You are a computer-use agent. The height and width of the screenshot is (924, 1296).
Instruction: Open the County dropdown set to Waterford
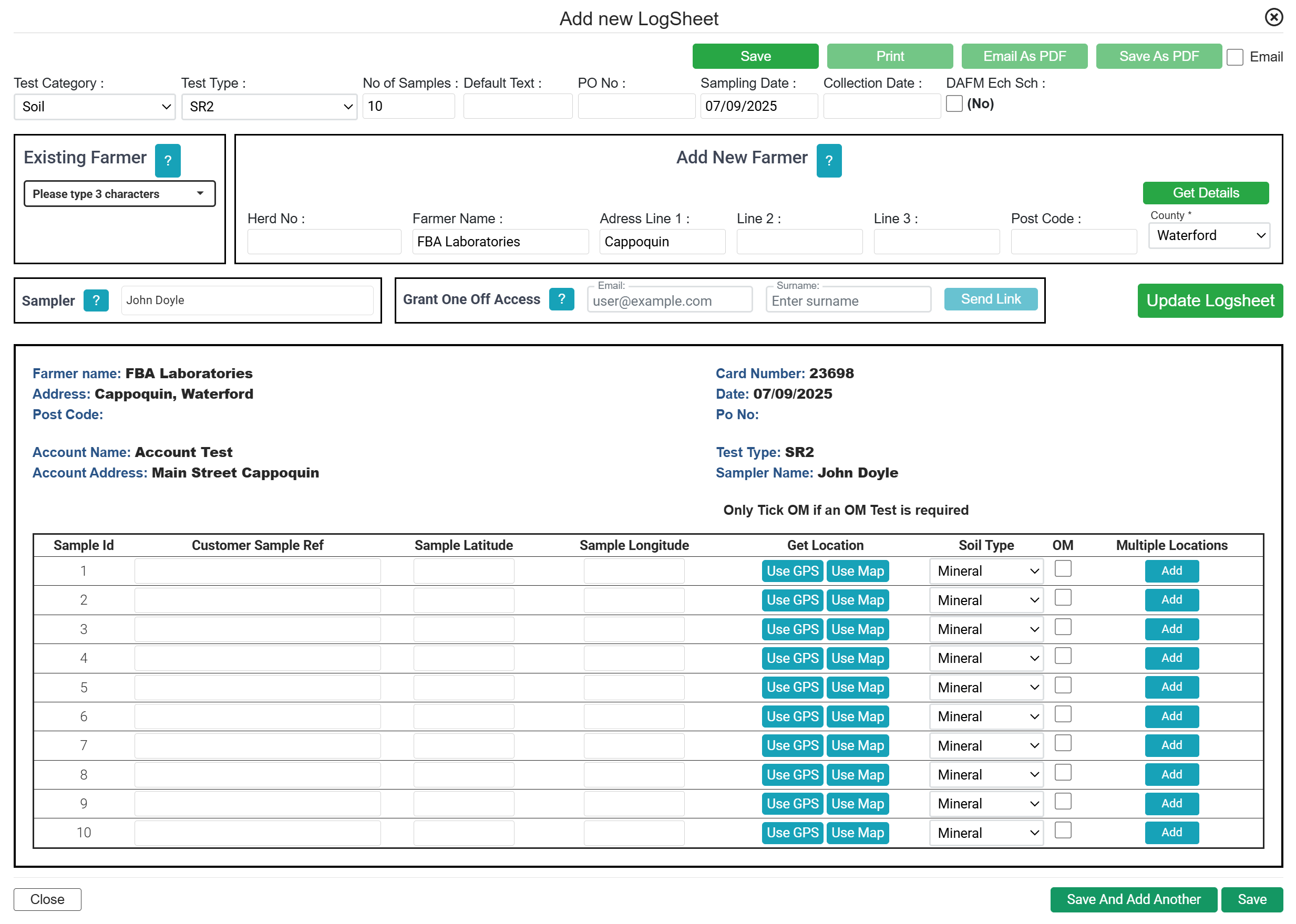pos(1208,235)
